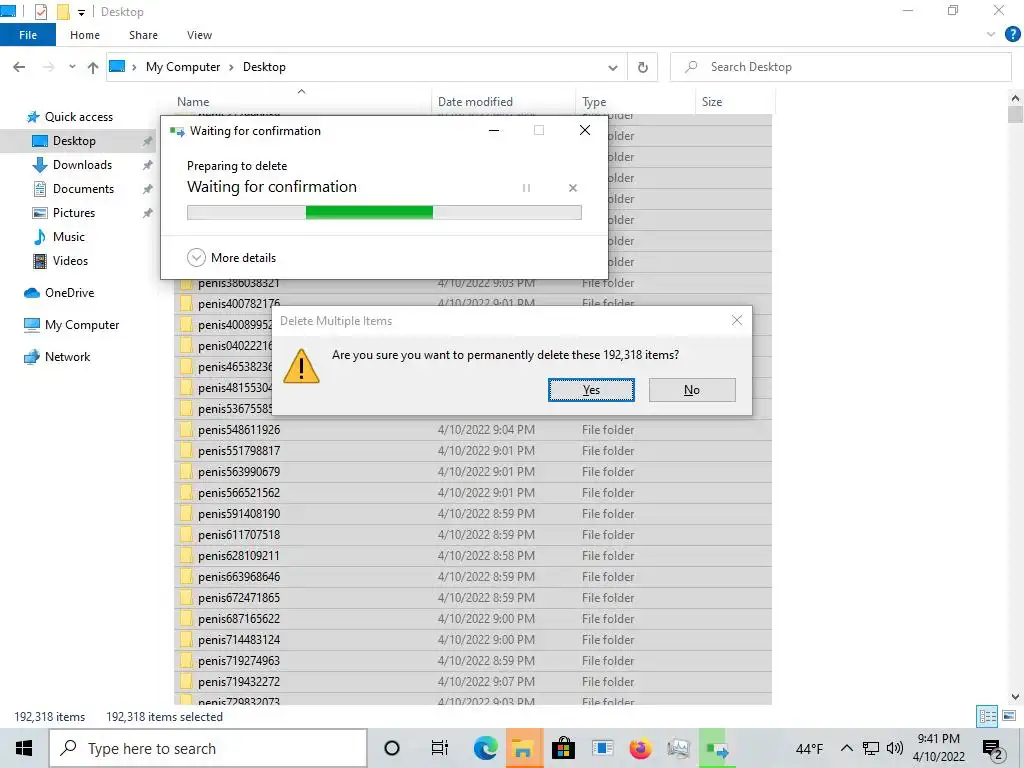Switch to large thumbnails view icon
The width and height of the screenshot is (1024, 768).
1008,716
